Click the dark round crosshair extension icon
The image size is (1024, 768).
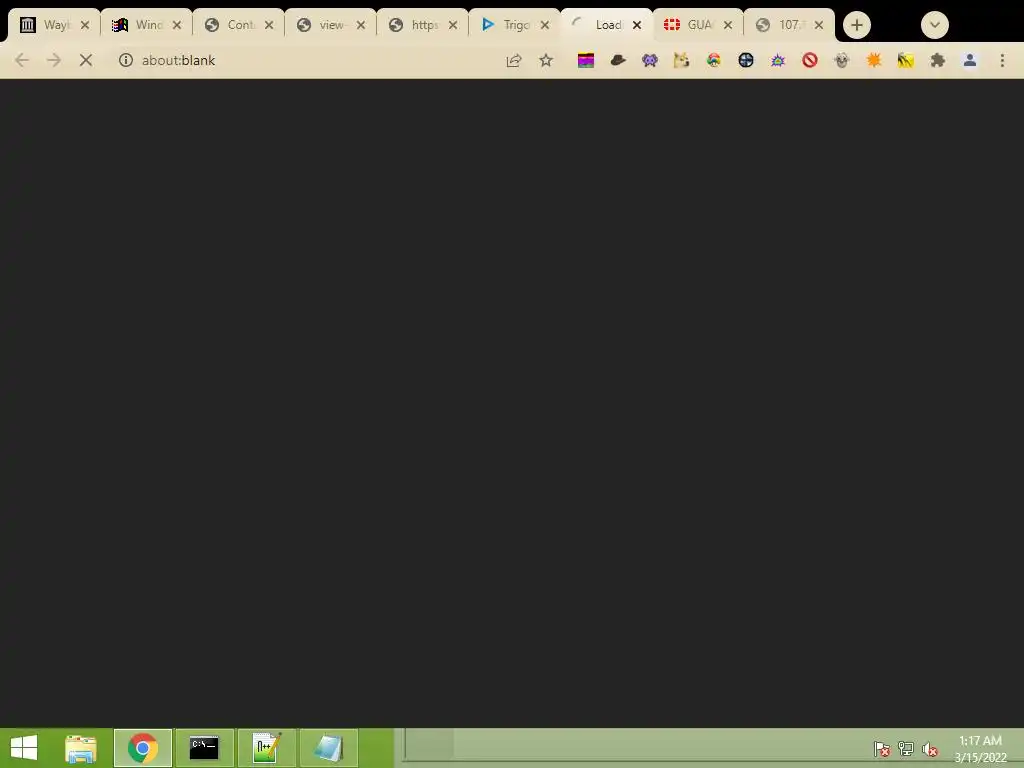click(746, 60)
